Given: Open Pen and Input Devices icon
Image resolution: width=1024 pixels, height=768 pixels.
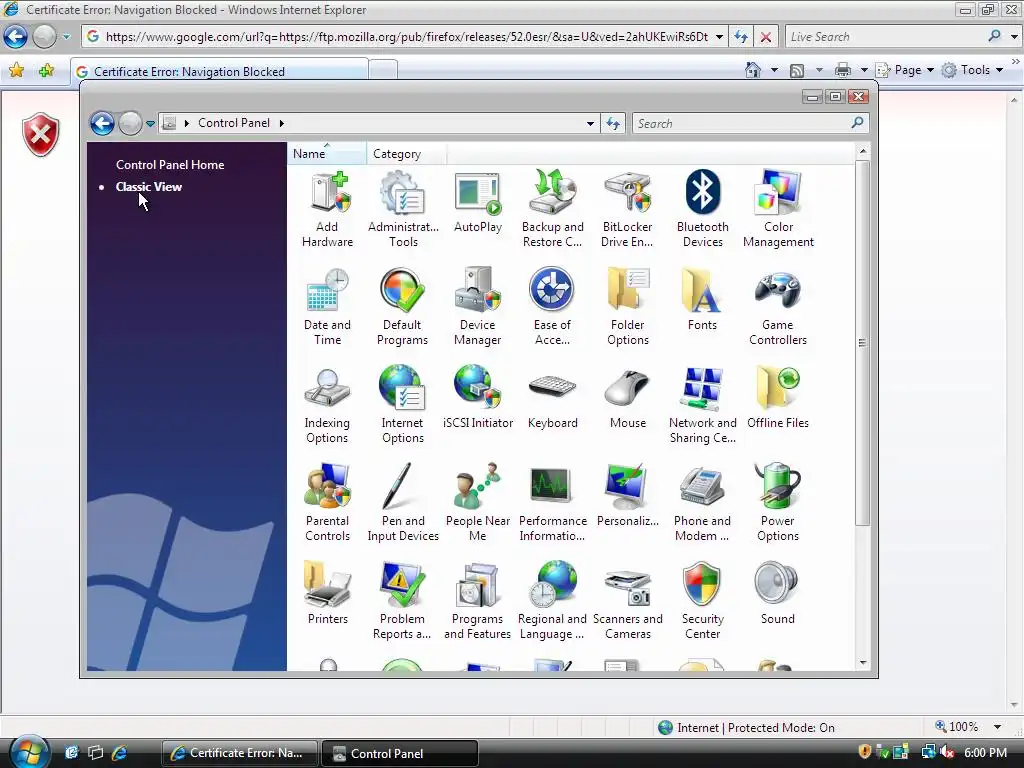Looking at the screenshot, I should [x=403, y=503].
